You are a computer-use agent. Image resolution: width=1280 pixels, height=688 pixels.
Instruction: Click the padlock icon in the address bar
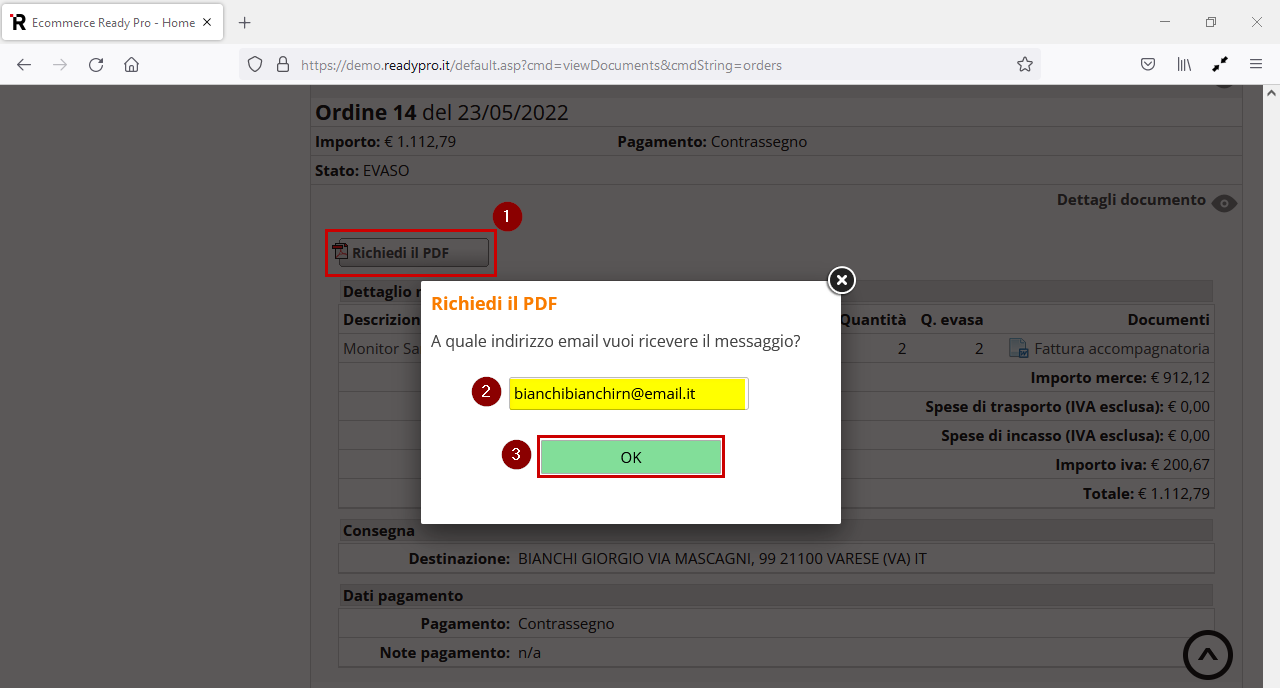(x=283, y=64)
